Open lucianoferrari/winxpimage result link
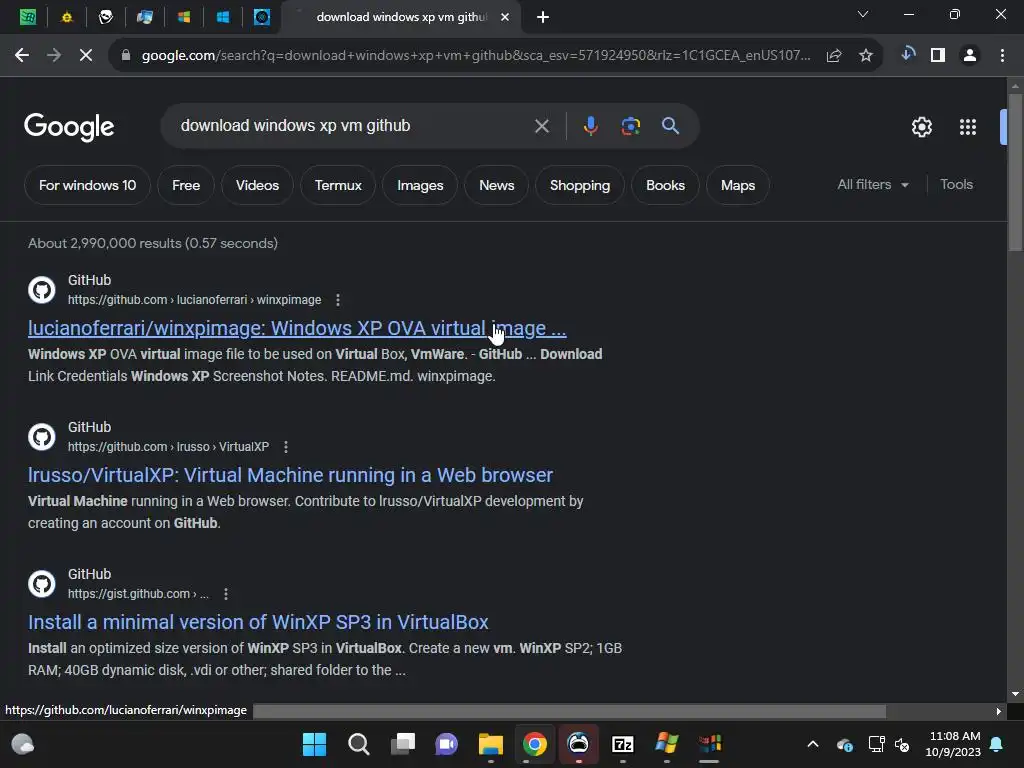This screenshot has height=768, width=1024. 297,328
